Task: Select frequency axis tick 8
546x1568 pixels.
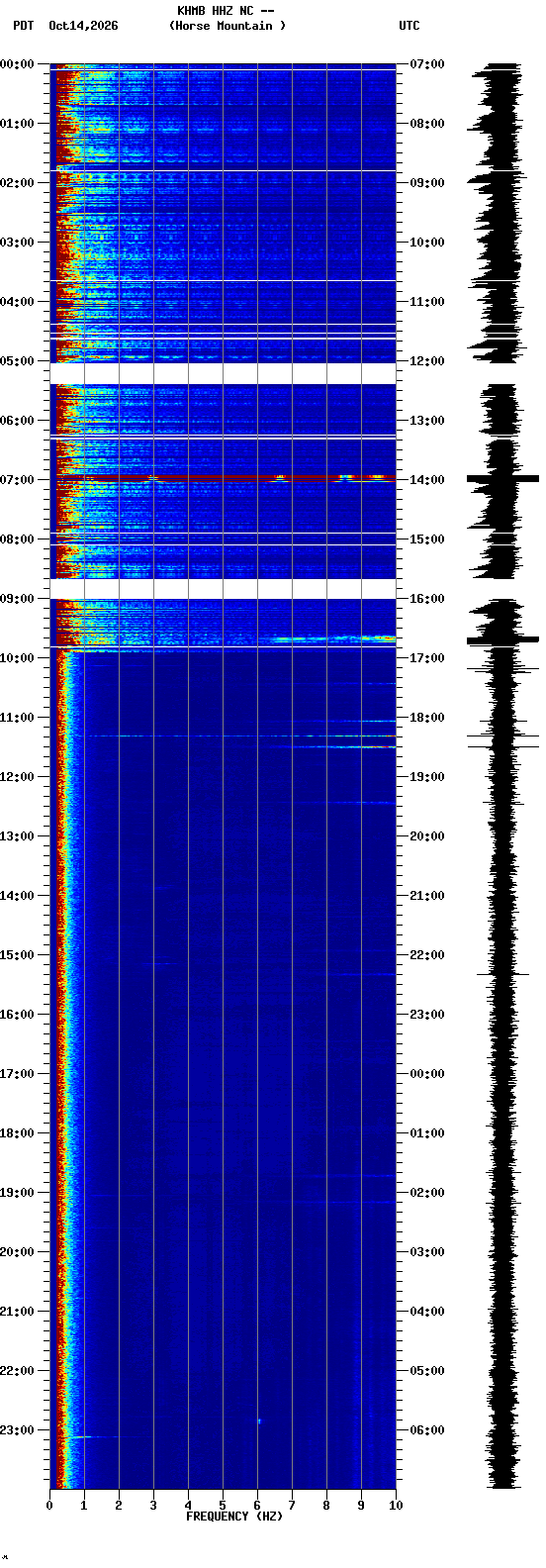Action: 326,1506
